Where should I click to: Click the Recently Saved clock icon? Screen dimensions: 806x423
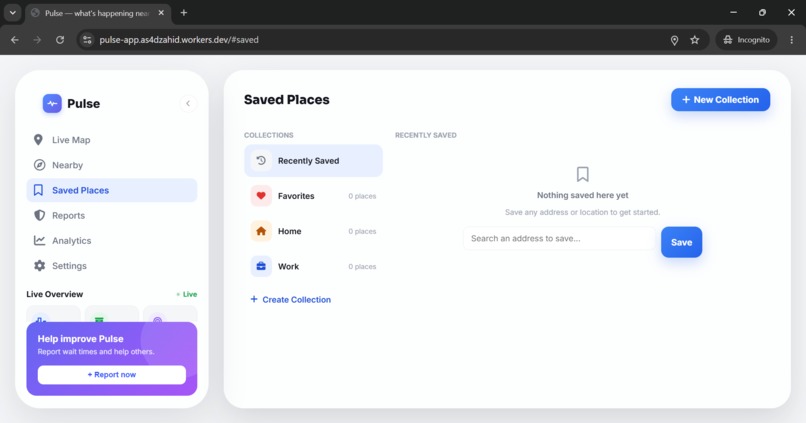click(261, 161)
